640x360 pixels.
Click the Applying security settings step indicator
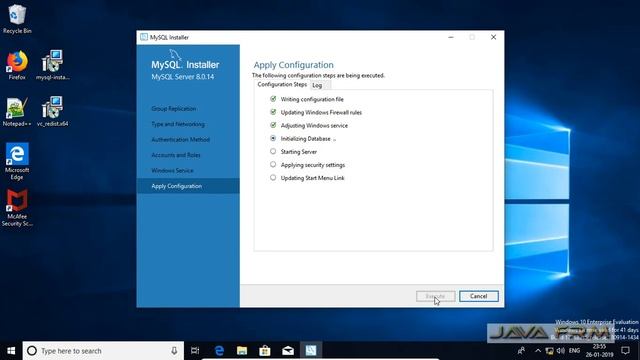pyautogui.click(x=273, y=164)
